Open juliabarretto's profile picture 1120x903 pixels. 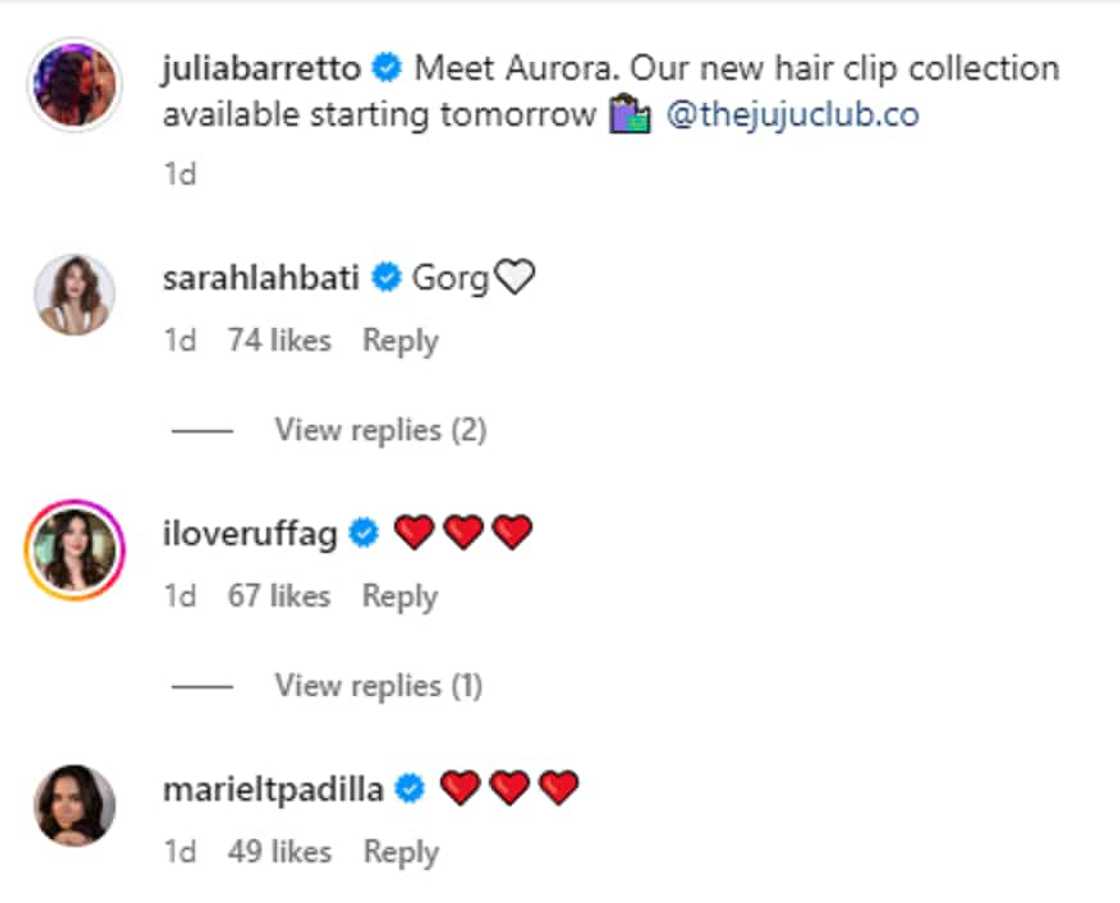pyautogui.click(x=75, y=84)
